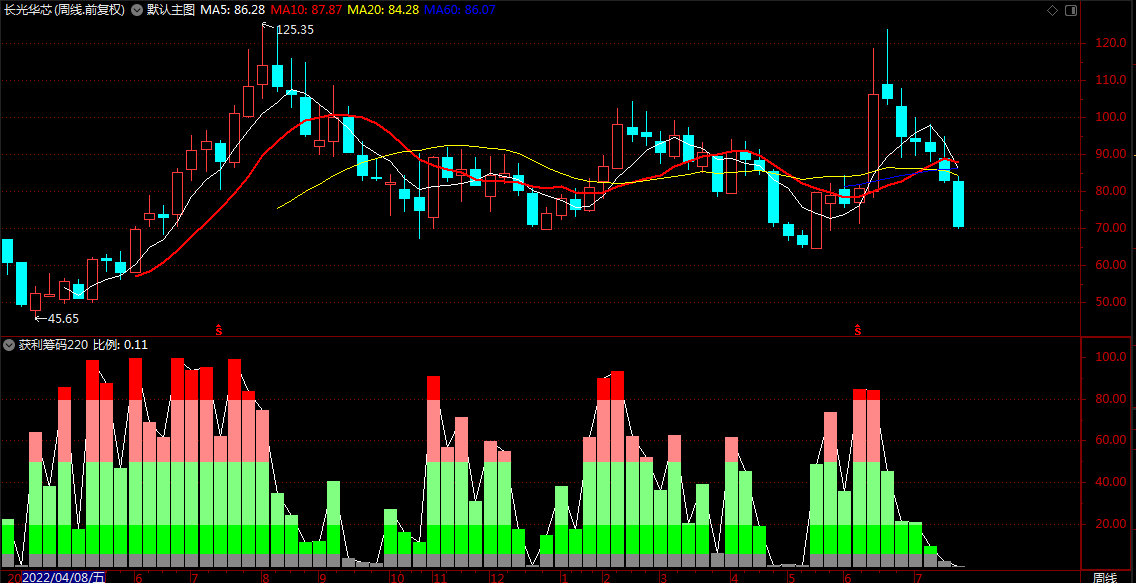Click the red MA10: 87.87 indicator value
This screenshot has width=1136, height=583.
click(306, 10)
